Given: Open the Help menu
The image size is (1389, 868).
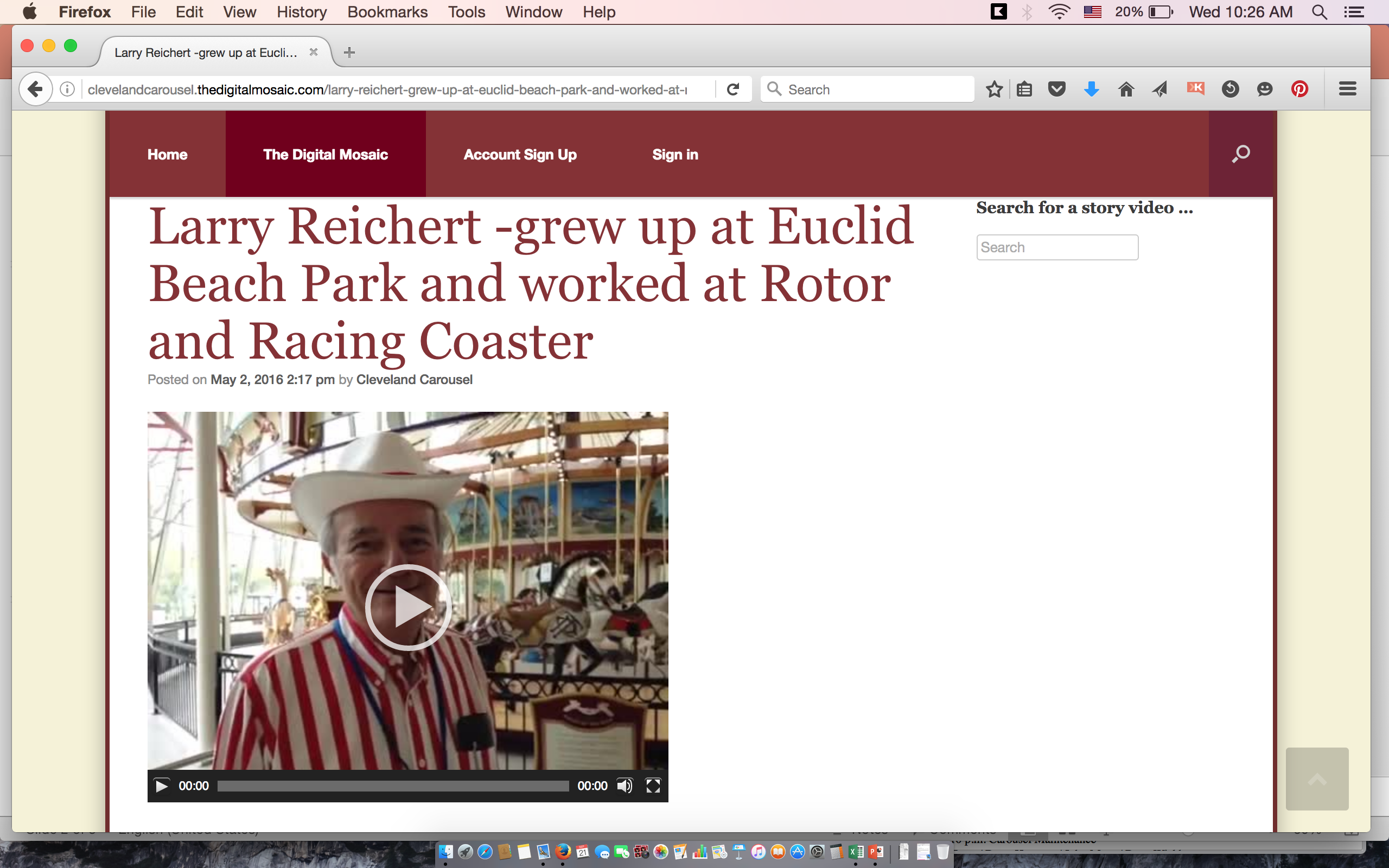Looking at the screenshot, I should (x=598, y=12).
